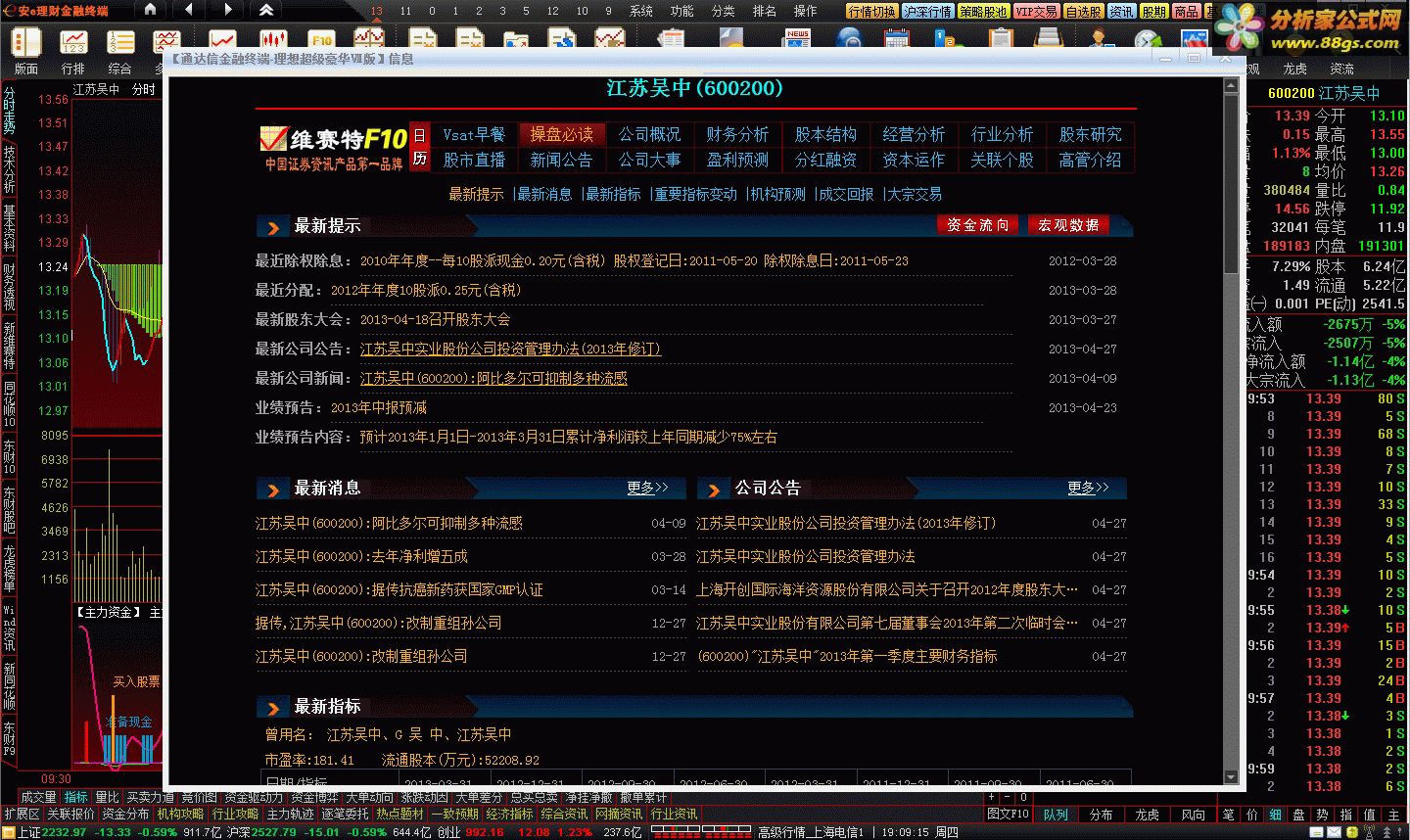The image size is (1410, 840).
Task: Select the 盈利预测 tab
Action: click(737, 160)
